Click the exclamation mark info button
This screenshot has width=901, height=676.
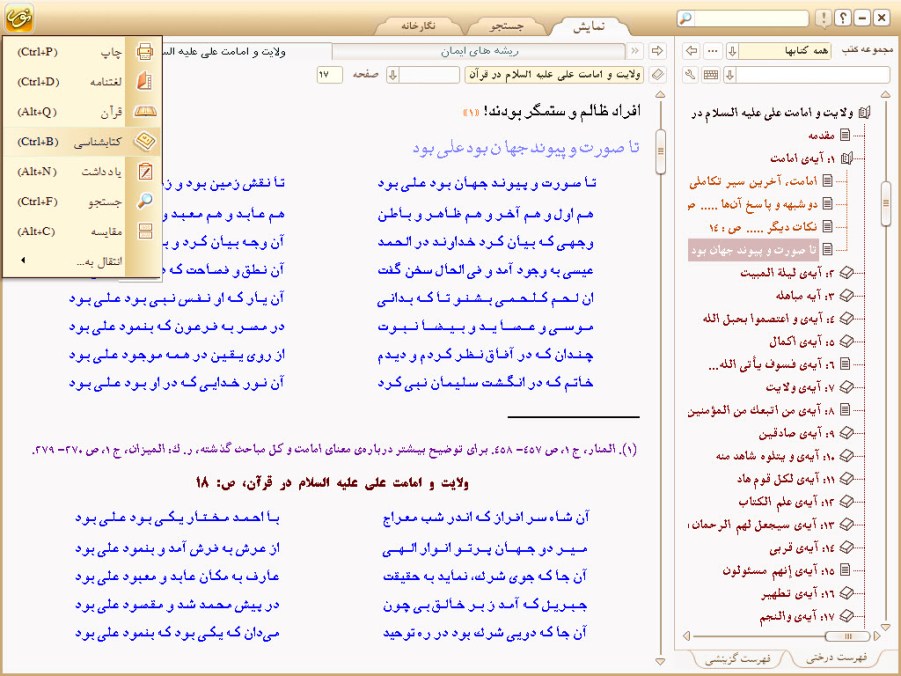[823, 18]
